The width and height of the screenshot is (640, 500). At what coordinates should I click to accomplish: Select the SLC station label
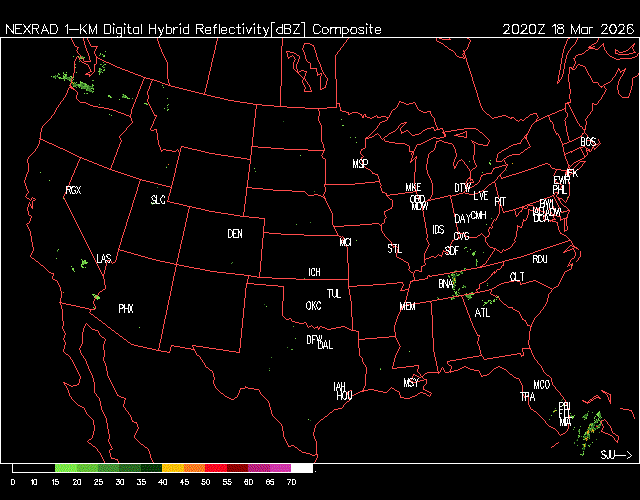[x=158, y=200]
